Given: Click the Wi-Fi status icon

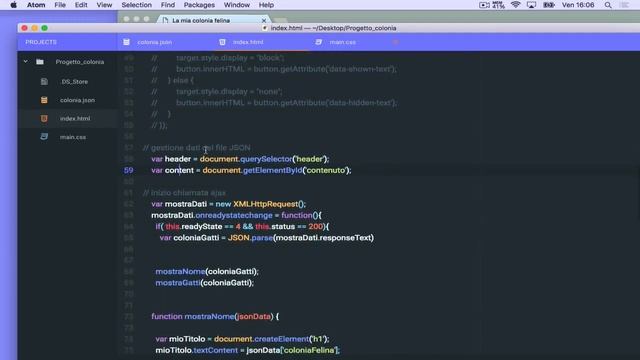Looking at the screenshot, I should coord(516,5).
